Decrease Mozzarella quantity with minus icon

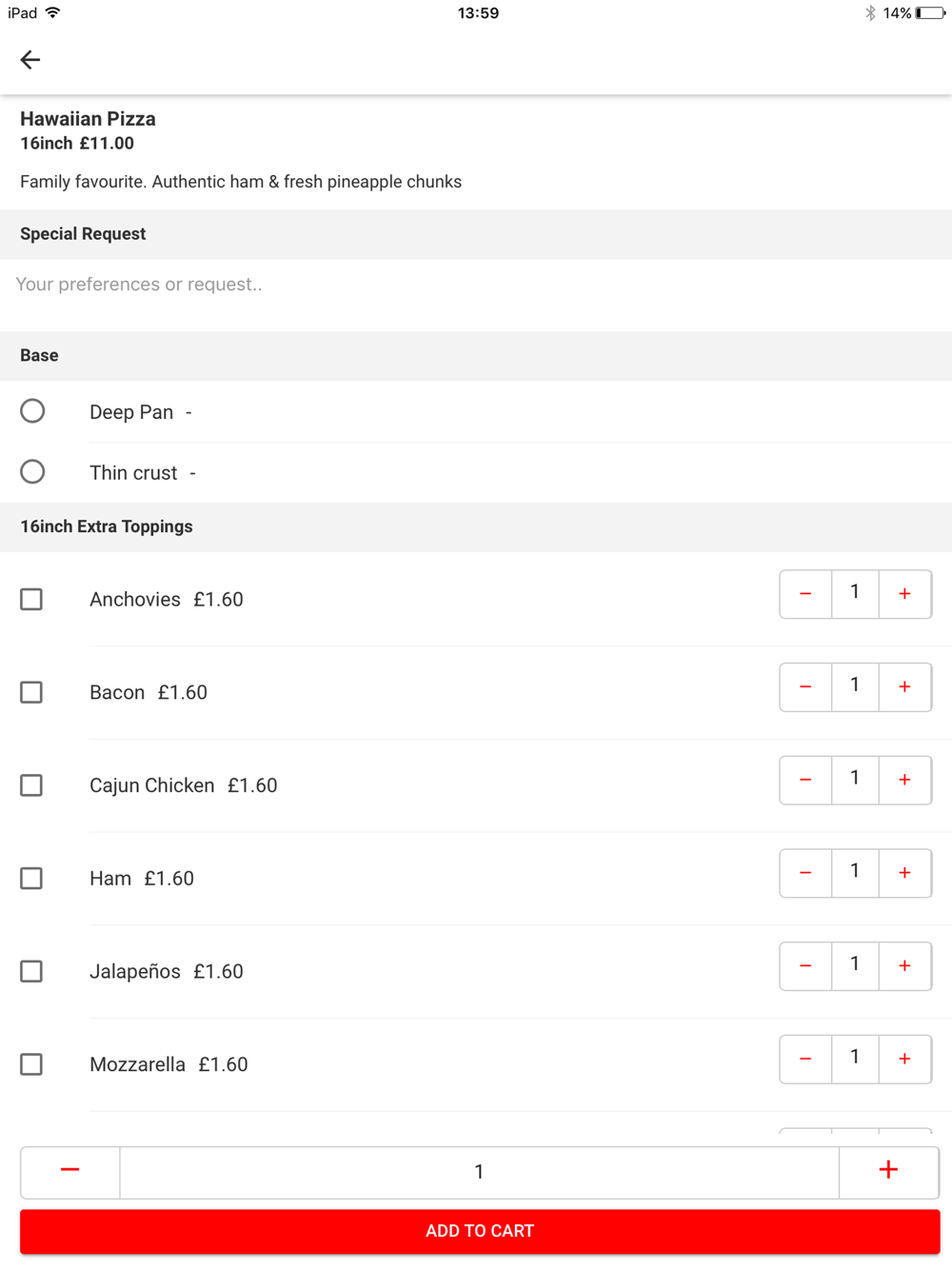point(805,1059)
